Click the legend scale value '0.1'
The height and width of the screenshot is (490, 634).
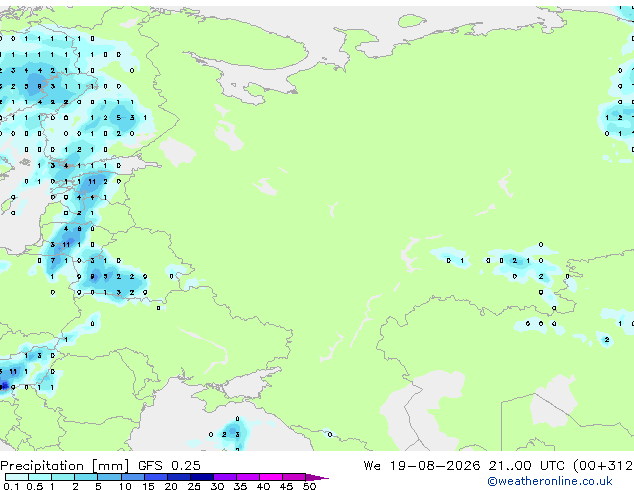click(11, 486)
